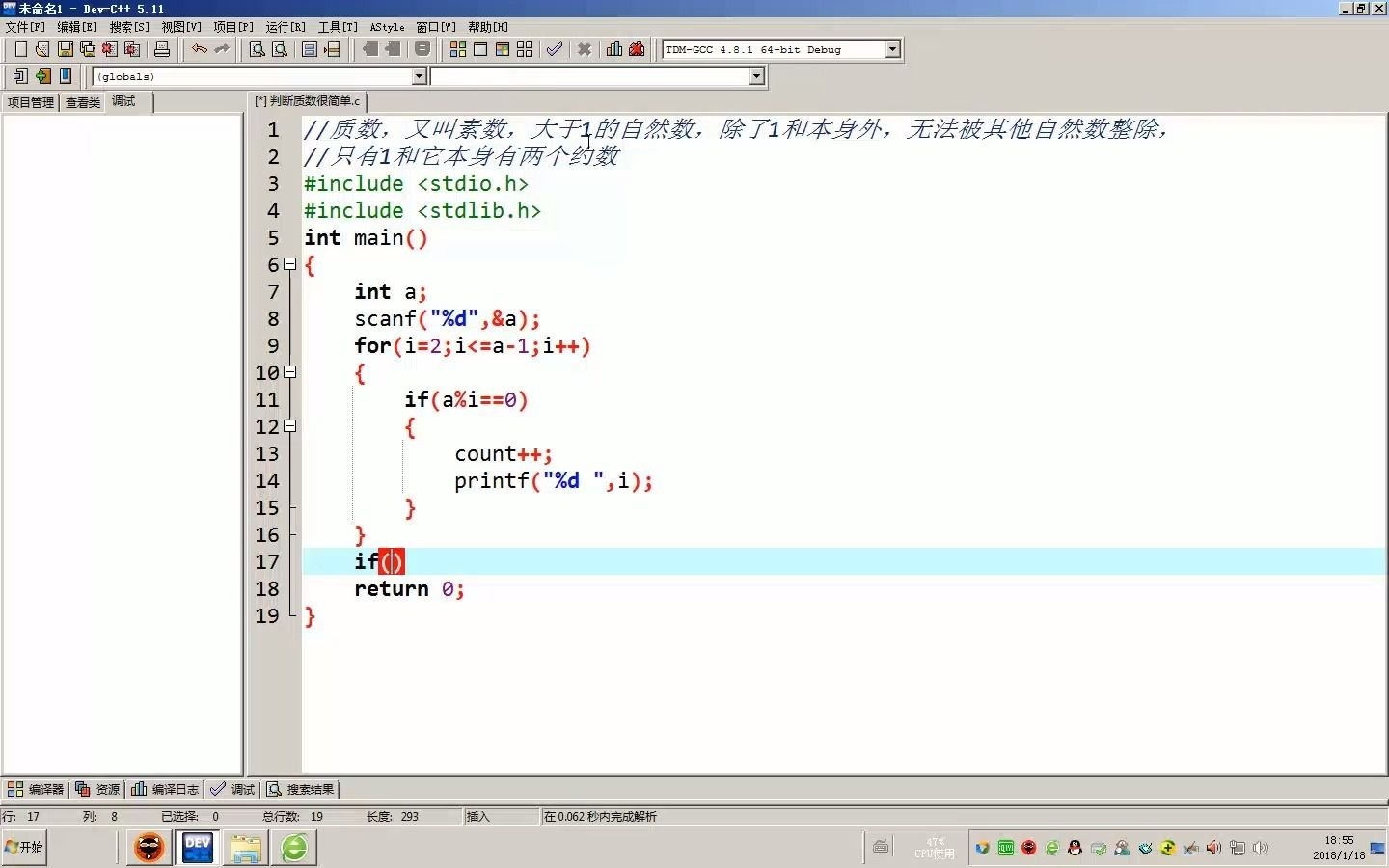Save the current file with the floppy icon
The width and height of the screenshot is (1389, 868).
66,49
